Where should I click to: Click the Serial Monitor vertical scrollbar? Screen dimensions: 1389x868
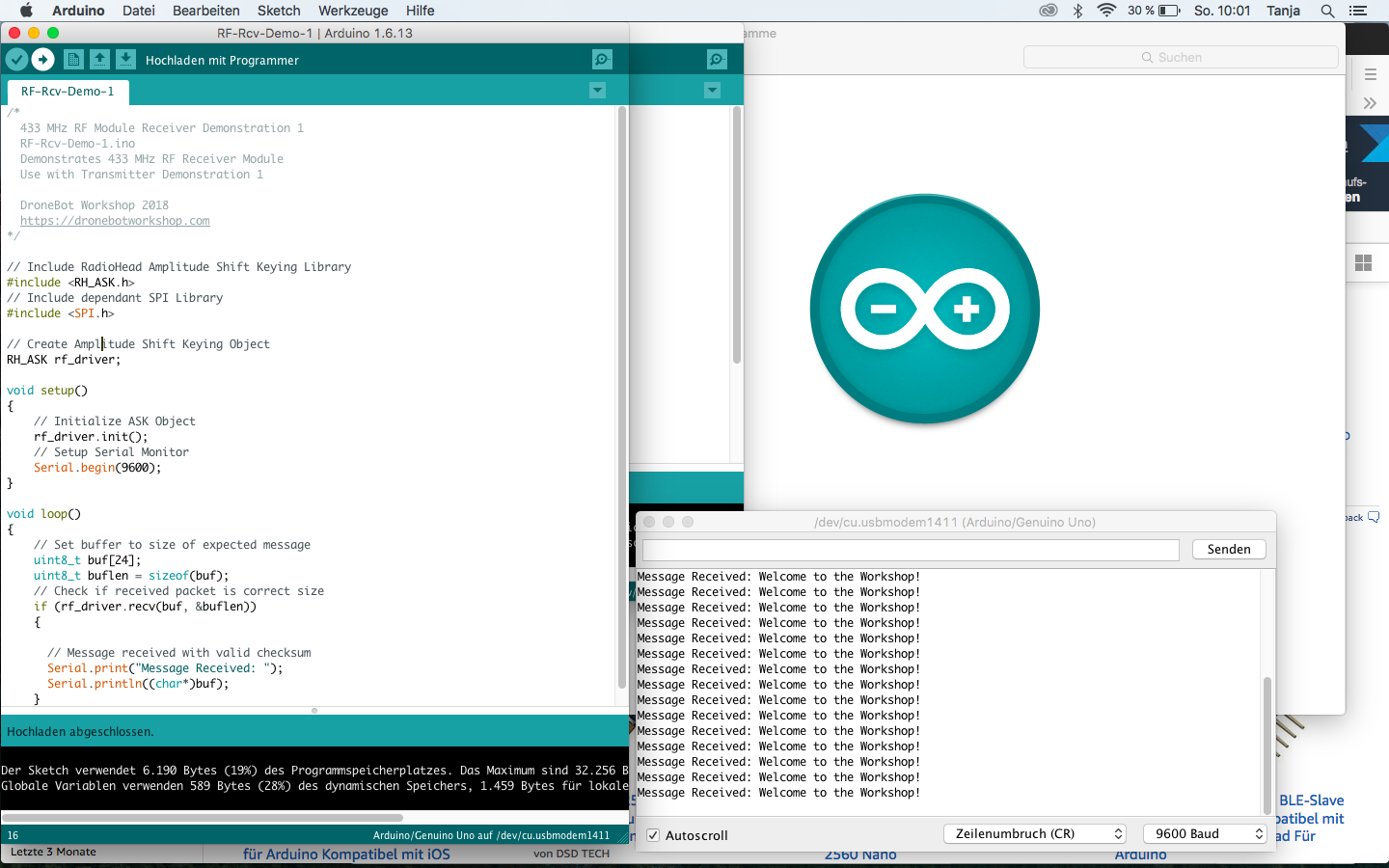[1266, 745]
